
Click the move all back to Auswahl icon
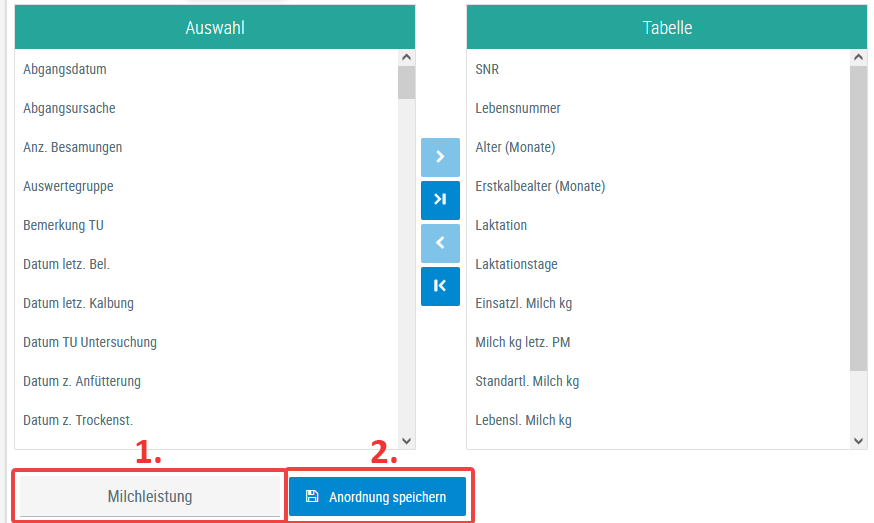[x=440, y=286]
